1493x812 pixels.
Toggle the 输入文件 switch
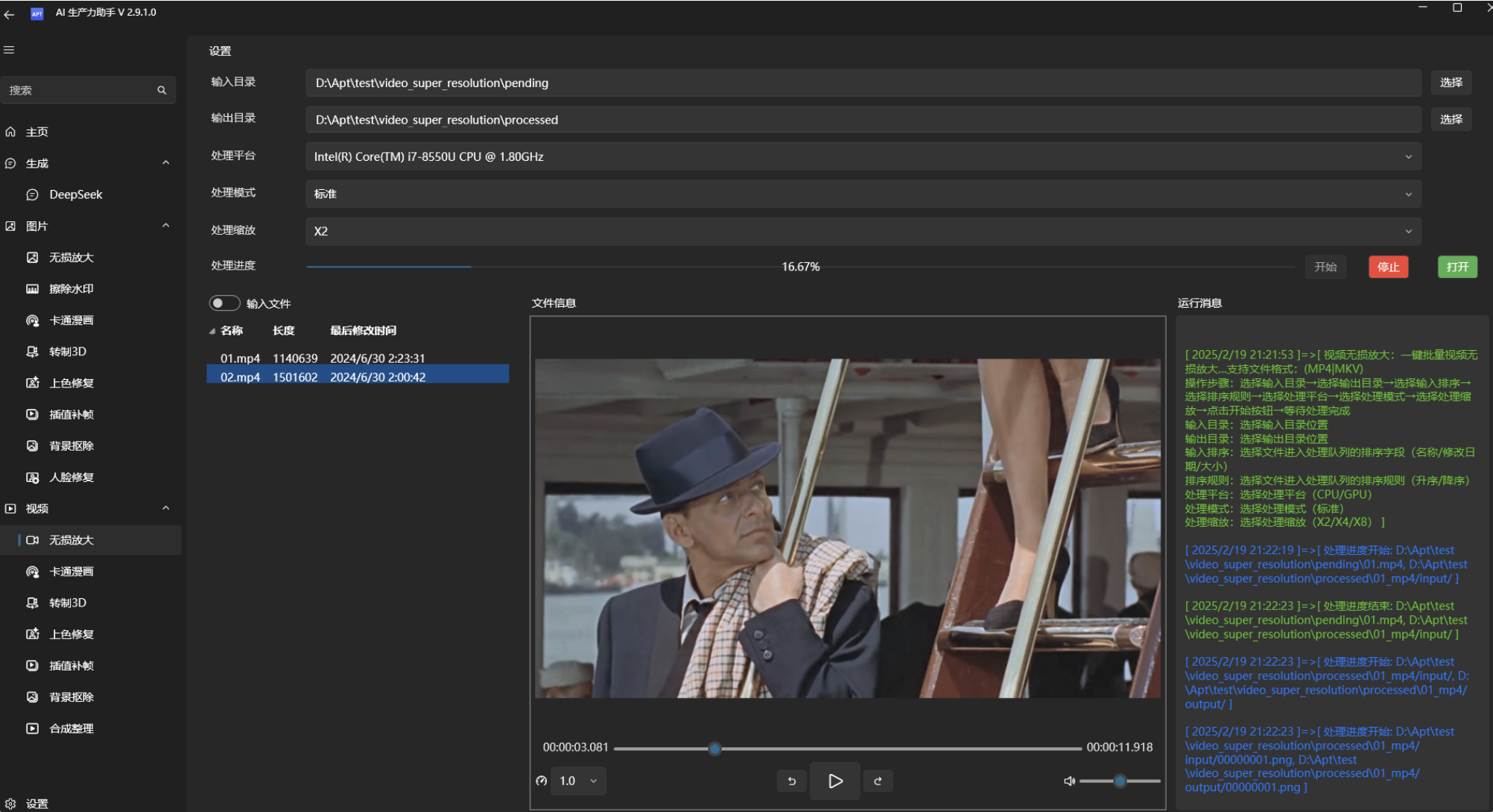click(224, 303)
